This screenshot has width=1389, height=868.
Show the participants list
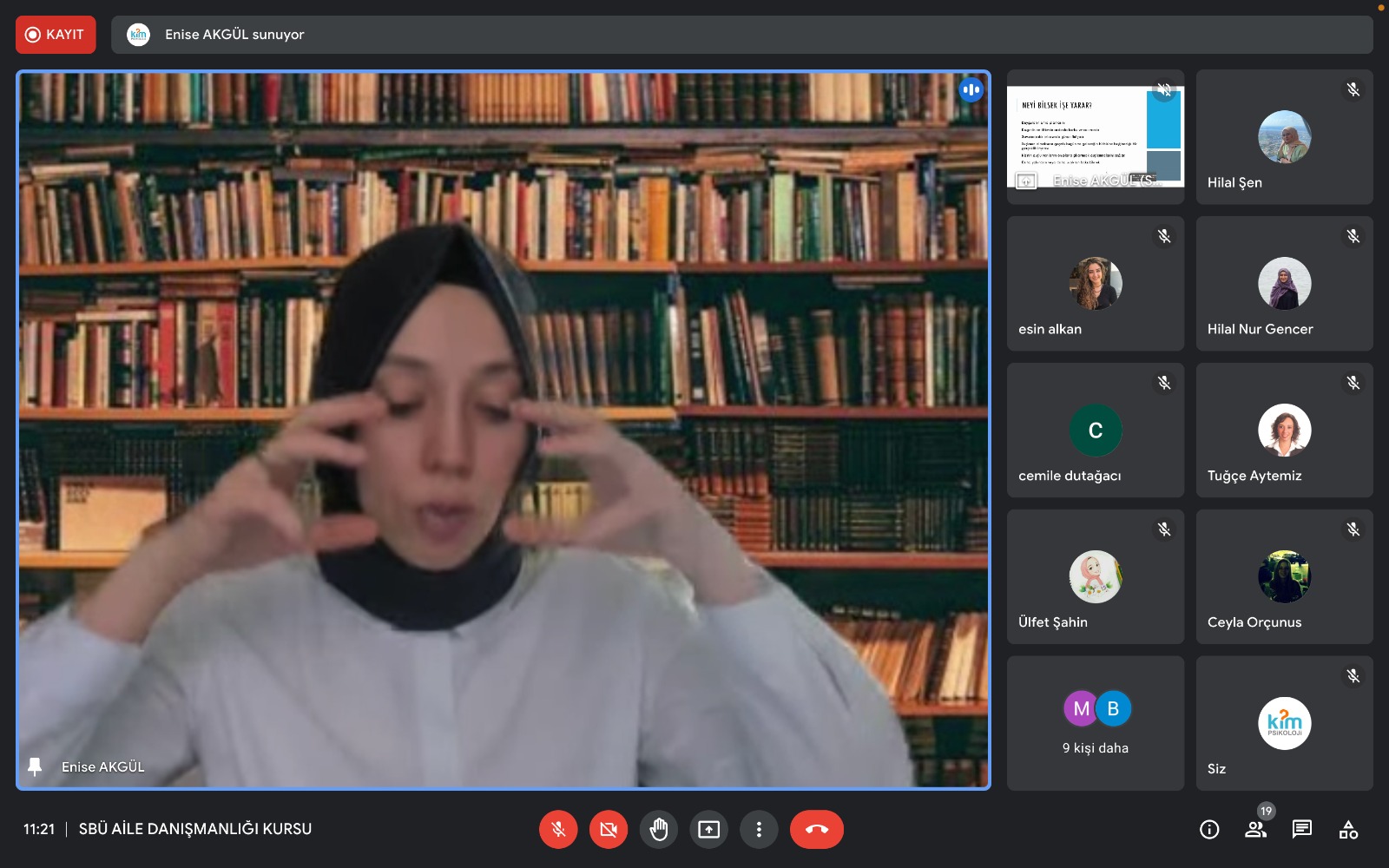click(1255, 830)
